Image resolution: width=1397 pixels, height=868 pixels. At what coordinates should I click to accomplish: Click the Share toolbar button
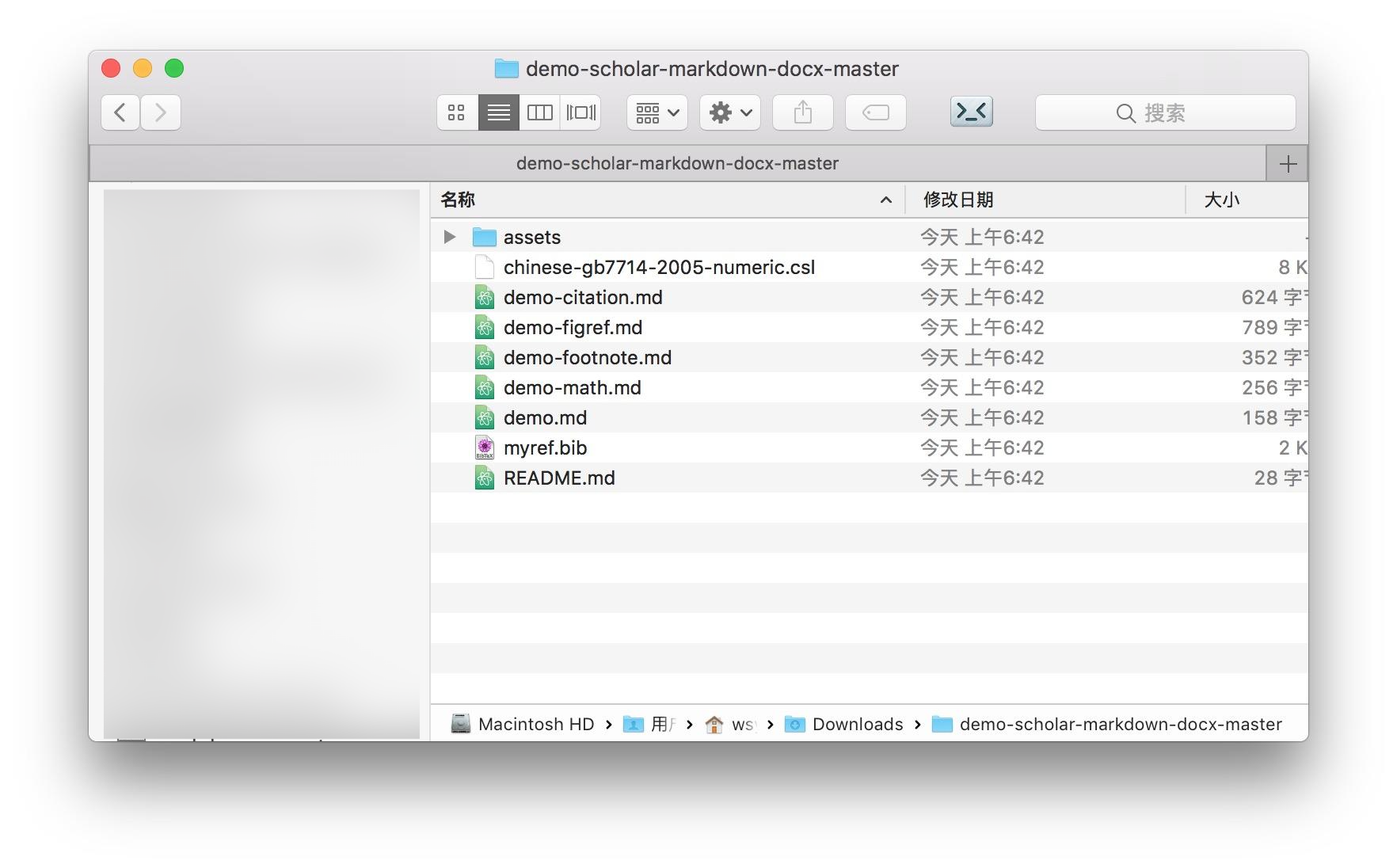pos(802,112)
